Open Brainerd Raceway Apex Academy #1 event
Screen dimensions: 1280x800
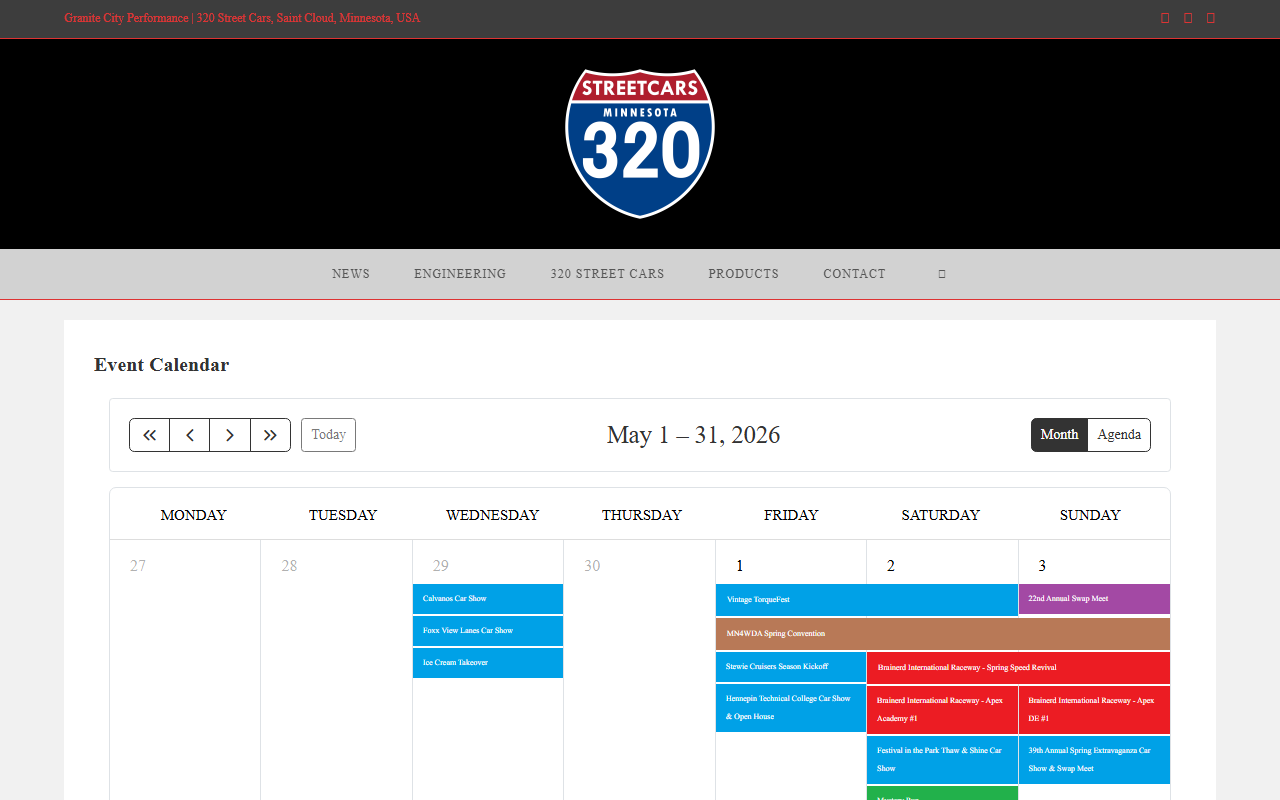(x=942, y=710)
